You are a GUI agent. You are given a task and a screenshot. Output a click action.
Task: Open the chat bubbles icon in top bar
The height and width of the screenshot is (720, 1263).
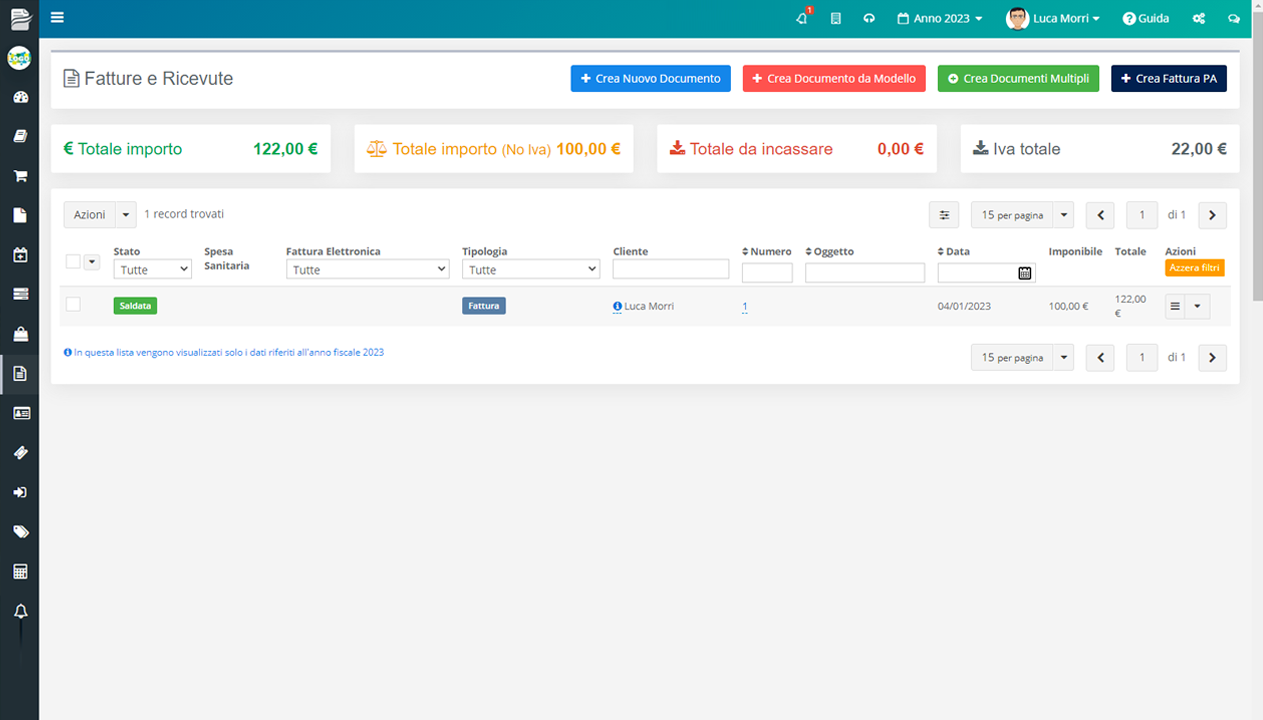[1233, 18]
